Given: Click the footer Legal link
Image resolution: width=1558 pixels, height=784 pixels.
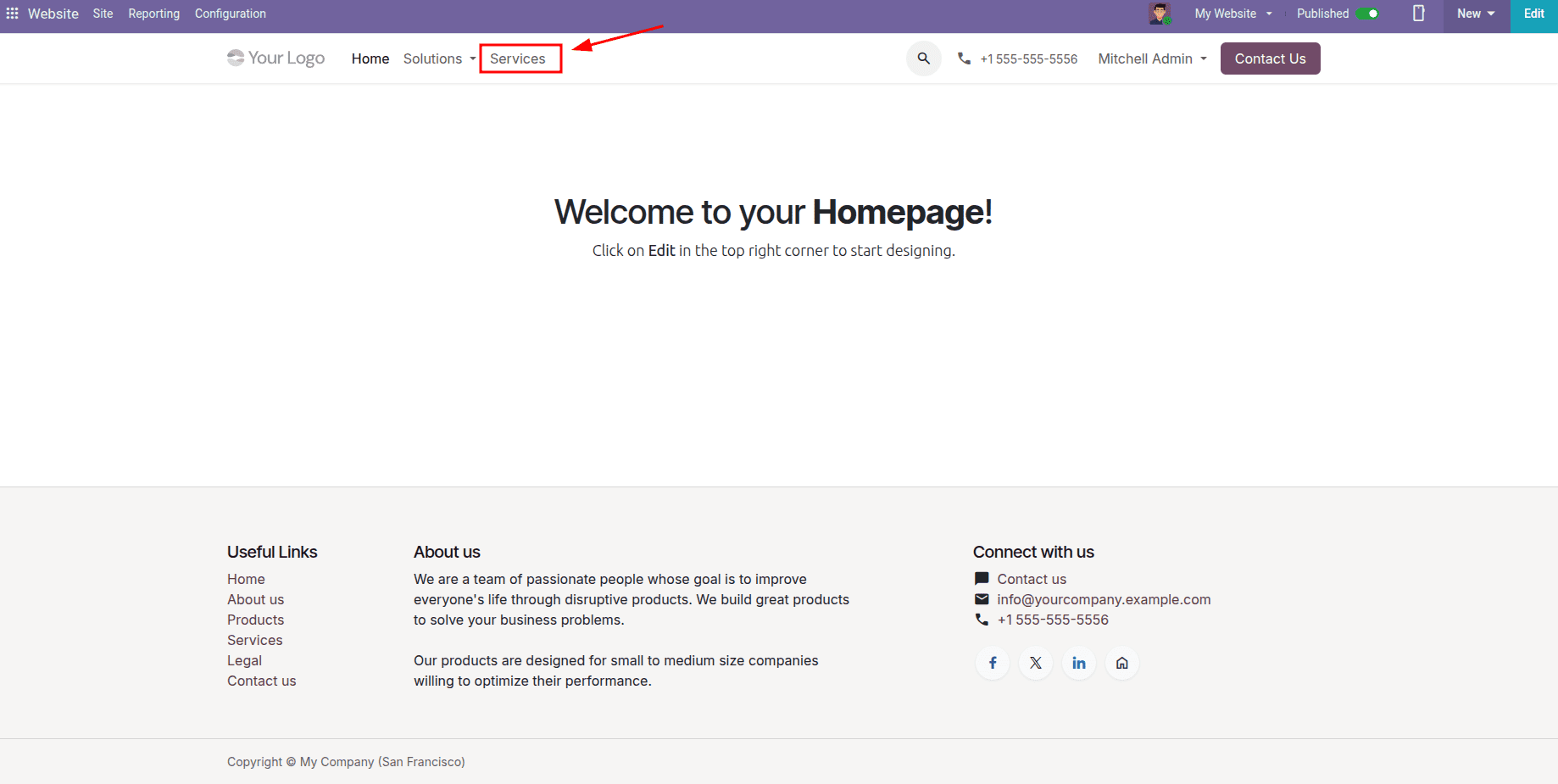Looking at the screenshot, I should pyautogui.click(x=244, y=660).
